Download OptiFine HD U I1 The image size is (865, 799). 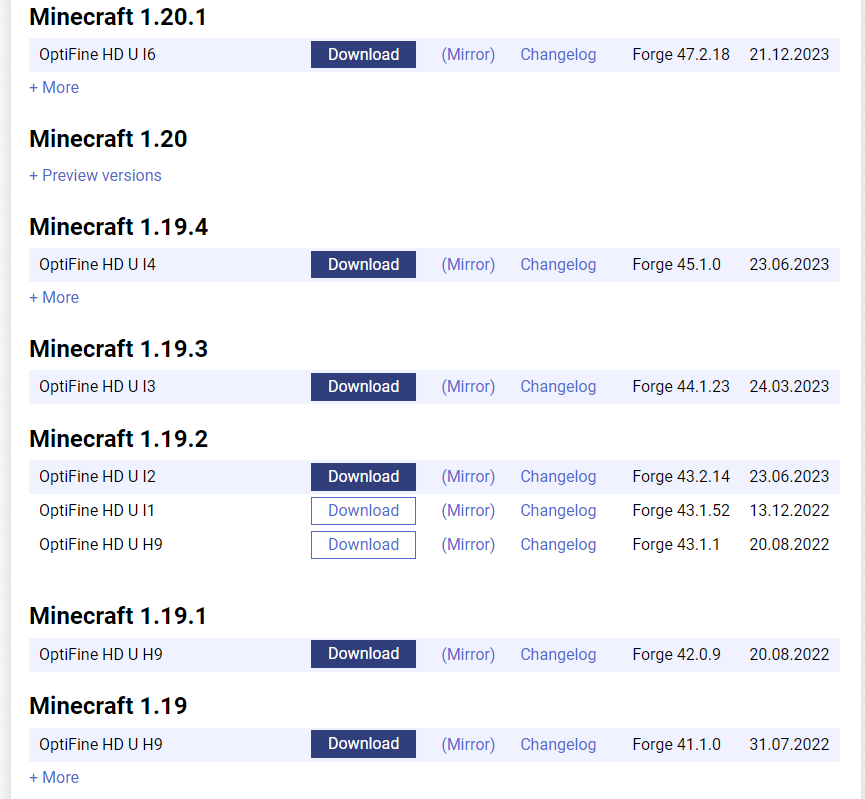pos(363,511)
